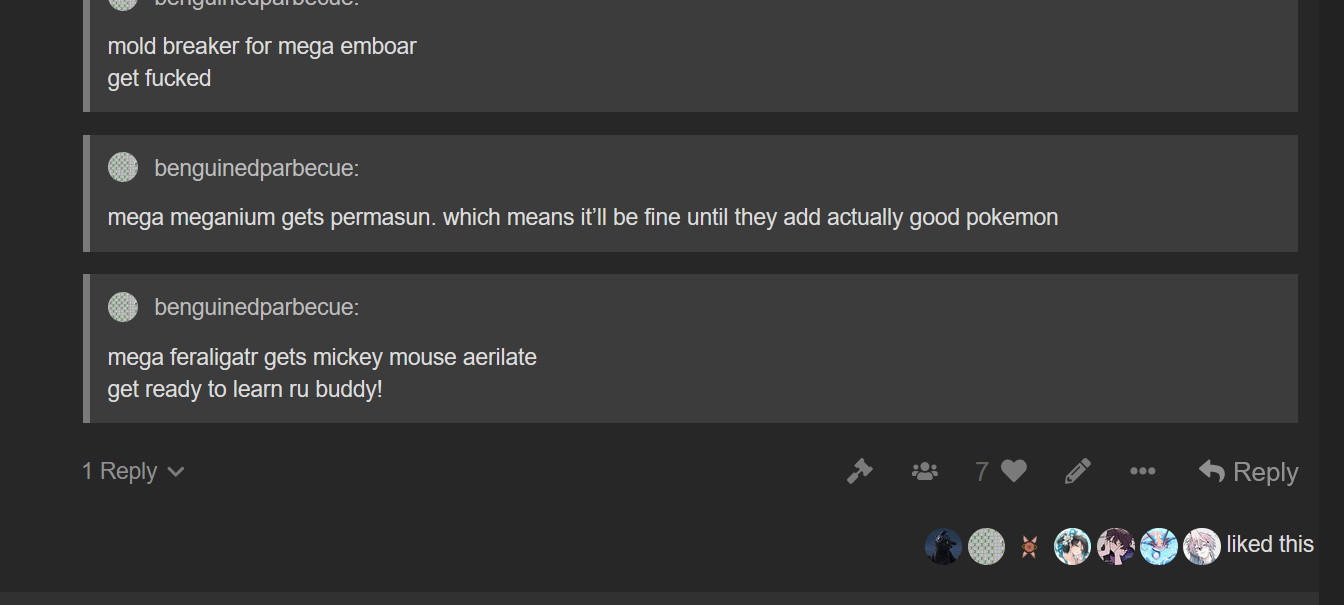Click the white-haired anime liker avatar
Screen dimensions: 1344x605
point(1201,546)
